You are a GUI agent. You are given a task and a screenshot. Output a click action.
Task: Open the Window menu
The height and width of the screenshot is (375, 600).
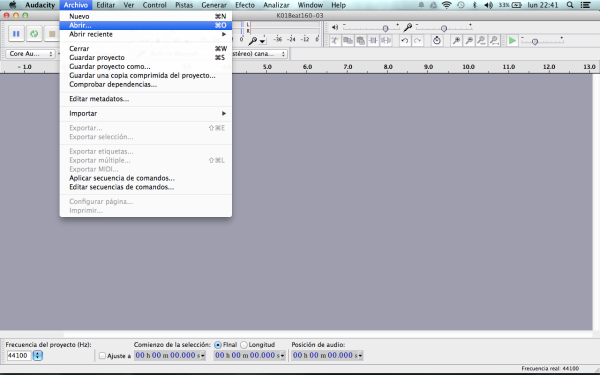310,5
